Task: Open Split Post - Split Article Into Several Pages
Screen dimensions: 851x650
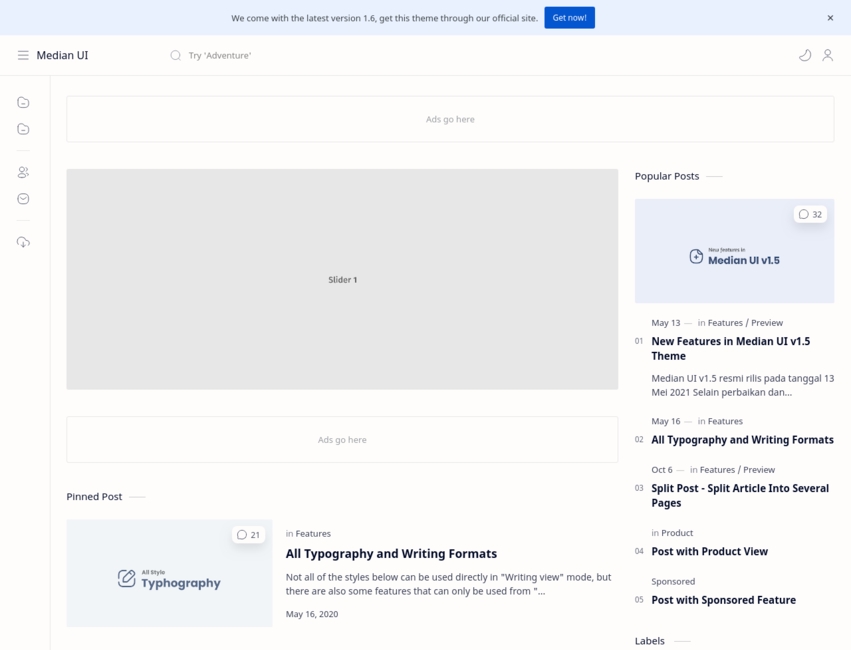Action: click(740, 495)
